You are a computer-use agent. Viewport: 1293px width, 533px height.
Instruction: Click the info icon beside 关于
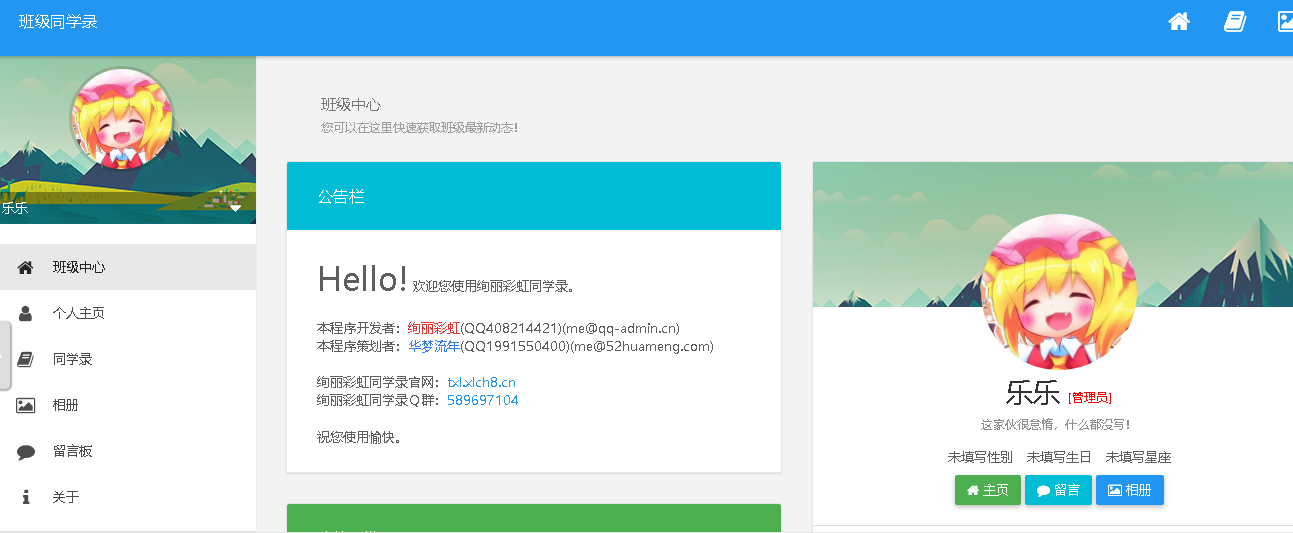[x=26, y=497]
